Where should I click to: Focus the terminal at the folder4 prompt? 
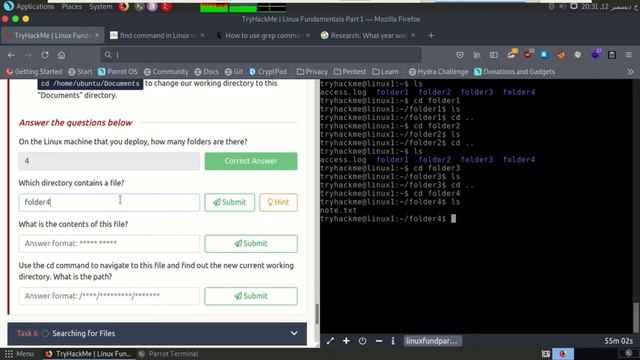coord(453,219)
